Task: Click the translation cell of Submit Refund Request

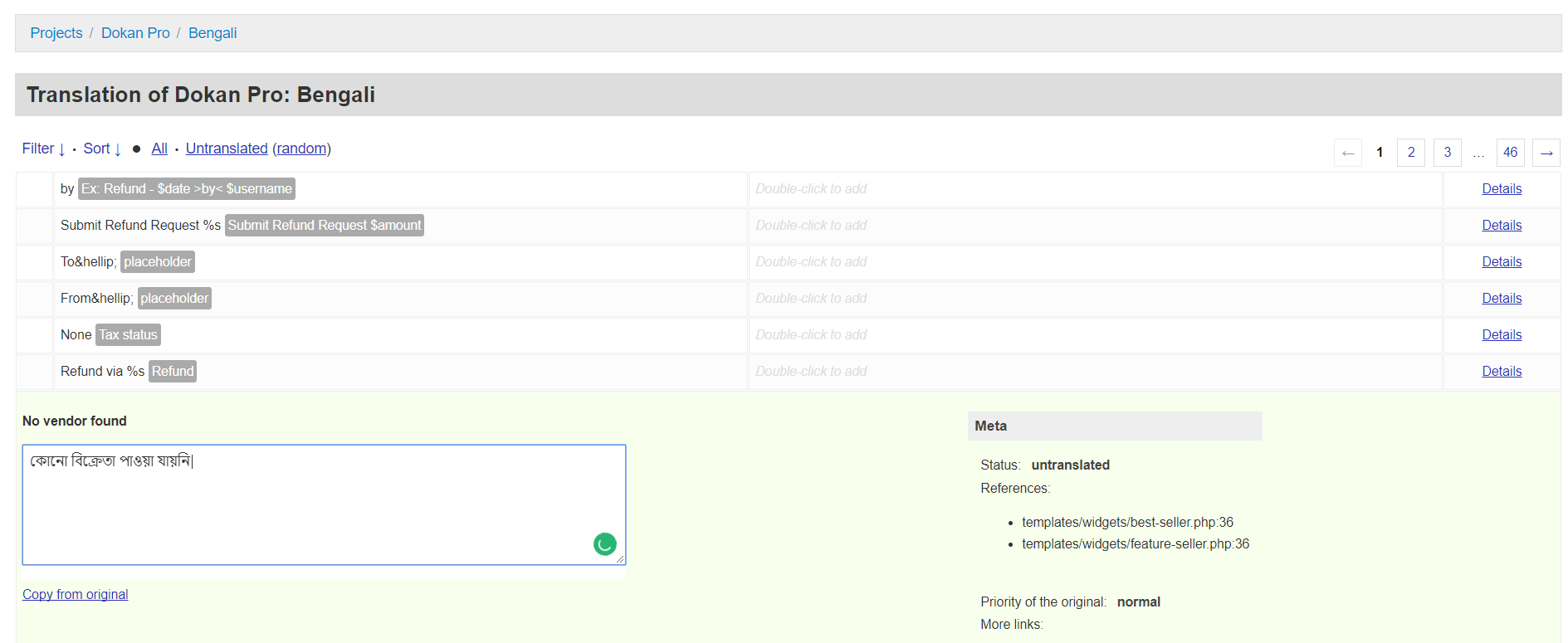Action: [x=1095, y=226]
